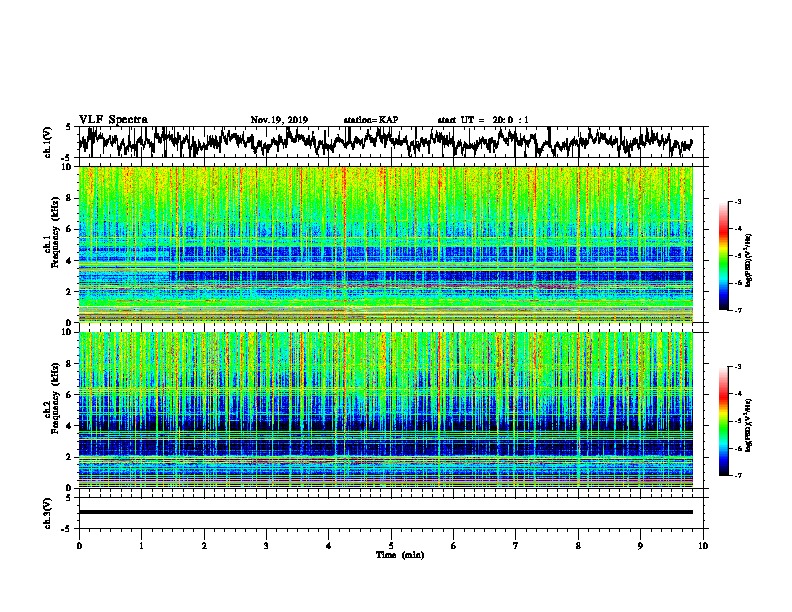Click the 'ch.1(V)' waveform axis label
The width and height of the screenshot is (792, 612).
(48, 142)
